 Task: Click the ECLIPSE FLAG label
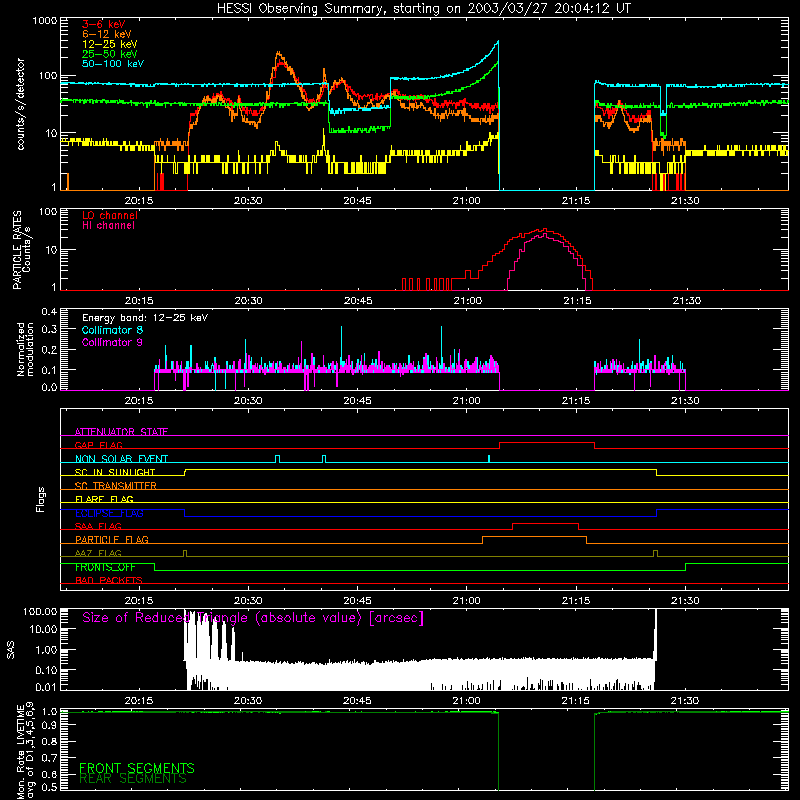coord(109,513)
